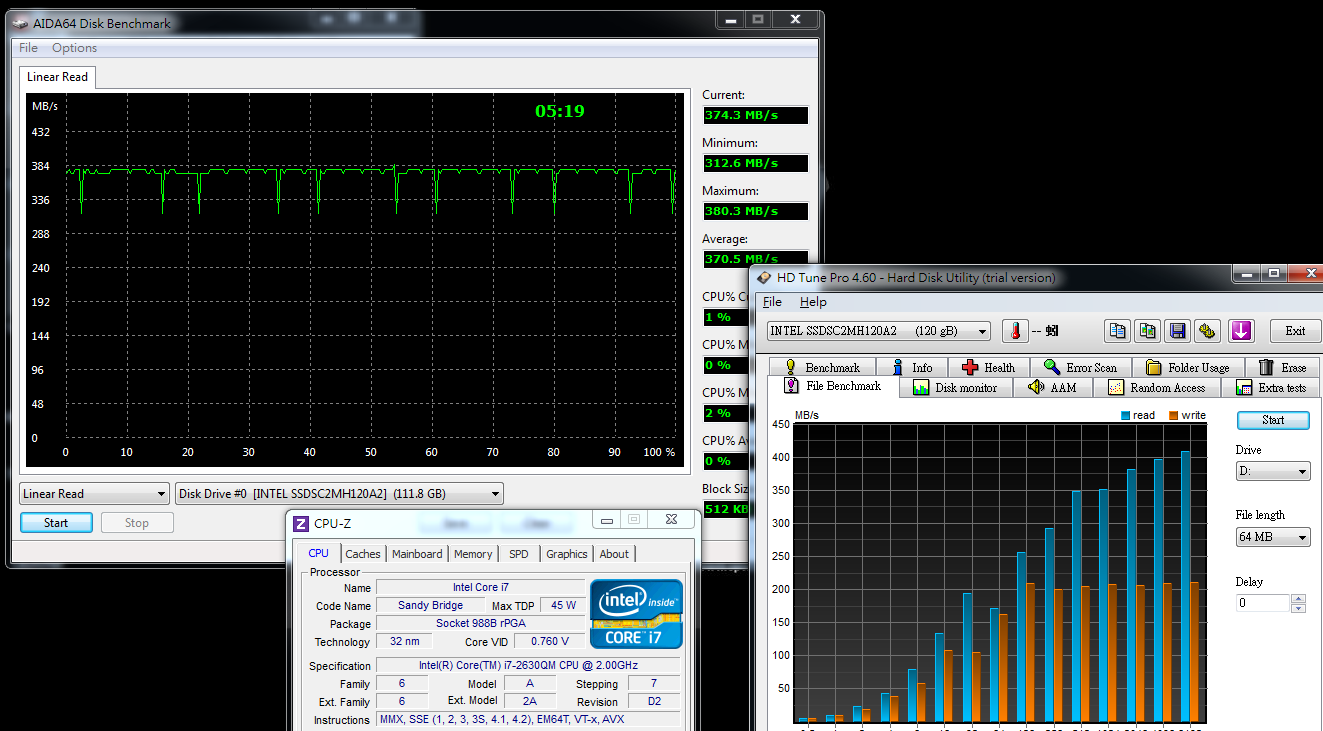Open HD Tune options via the gears icon
The image size is (1323, 731).
click(1208, 330)
